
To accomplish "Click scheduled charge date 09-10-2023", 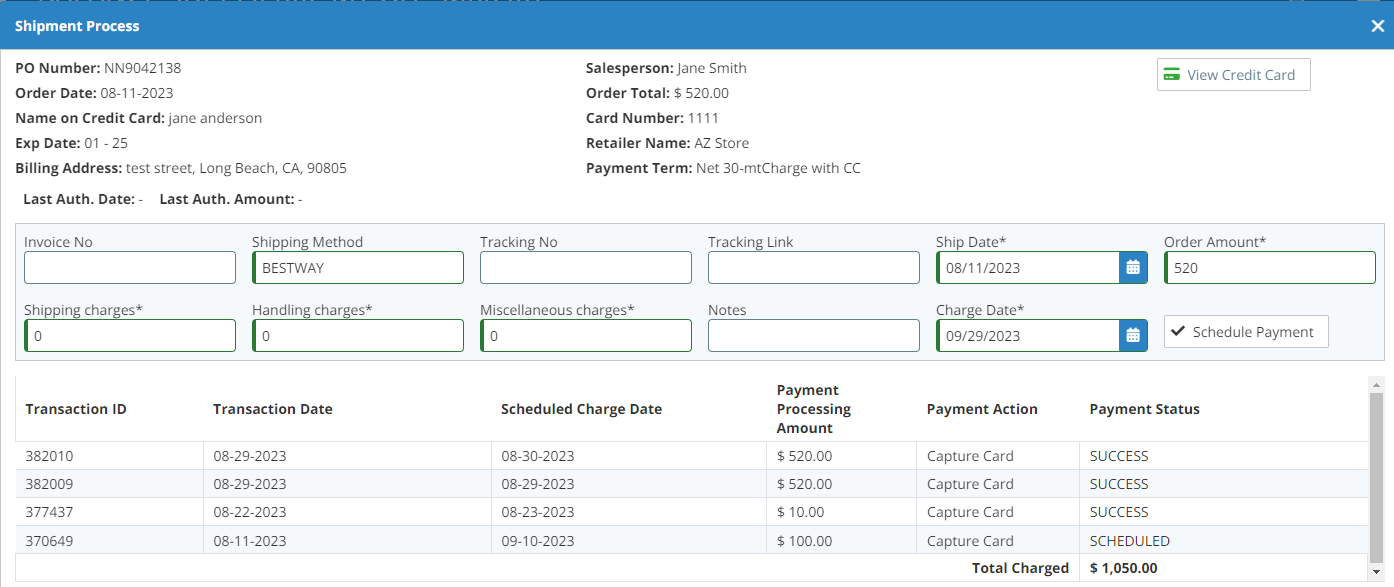I will click(538, 541).
